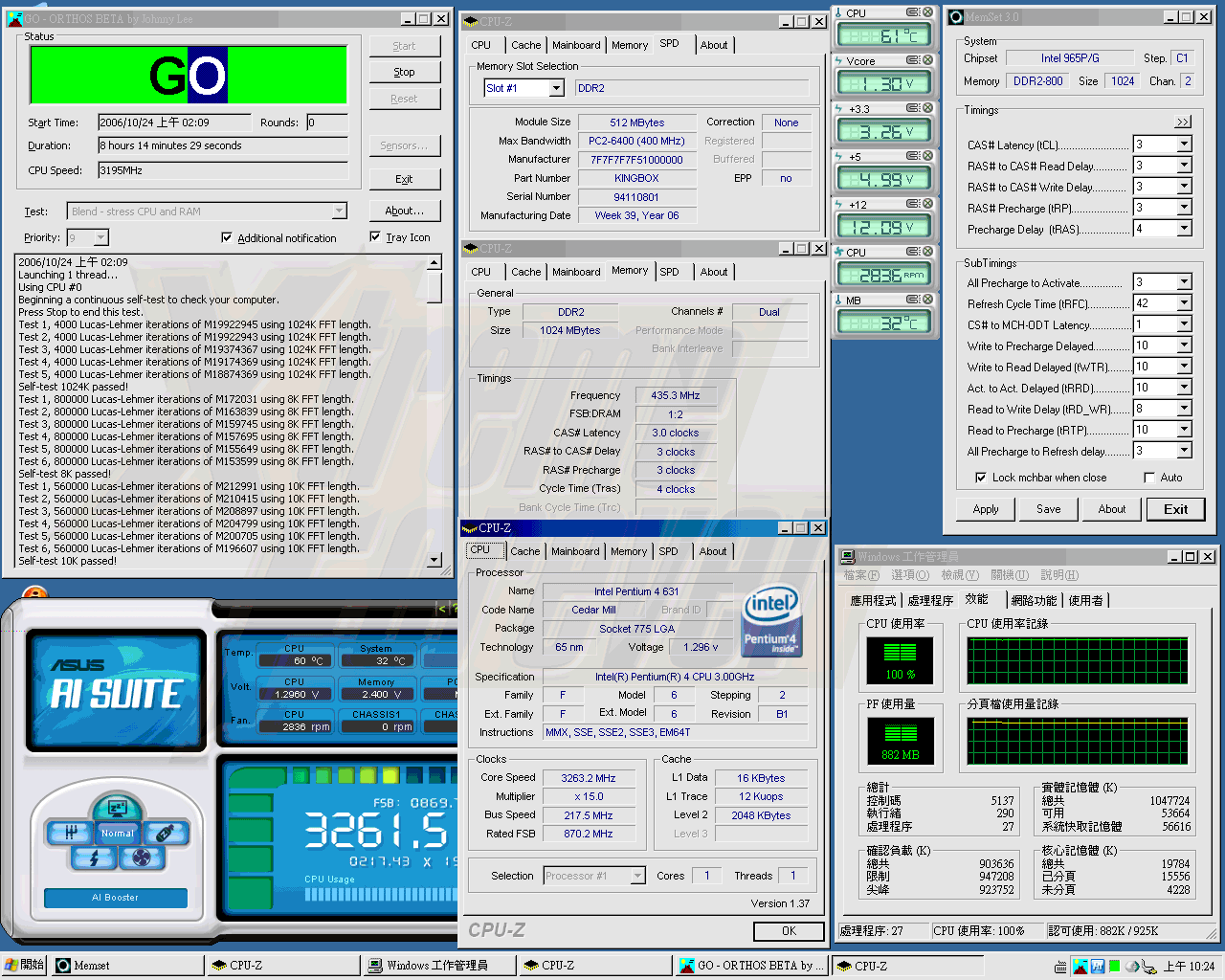Open RAS# to CAS# Write Delay dropdown
This screenshot has width=1225, height=980.
1184,187
